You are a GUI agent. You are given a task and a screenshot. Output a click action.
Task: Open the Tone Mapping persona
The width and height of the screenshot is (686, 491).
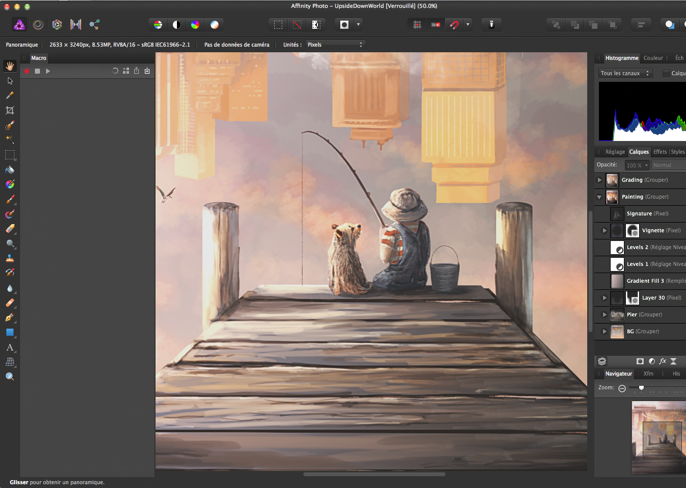point(76,25)
